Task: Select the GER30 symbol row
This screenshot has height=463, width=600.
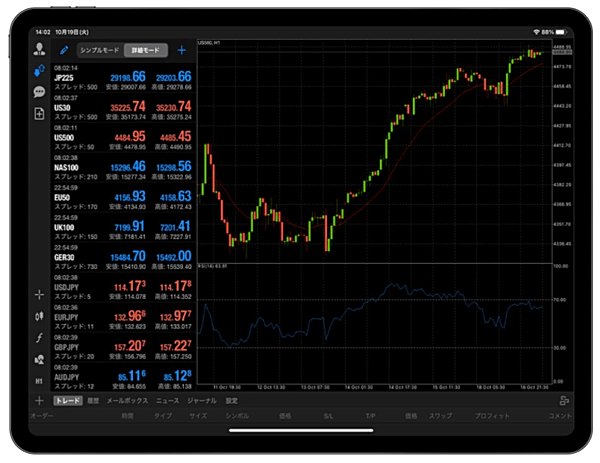Action: point(123,257)
